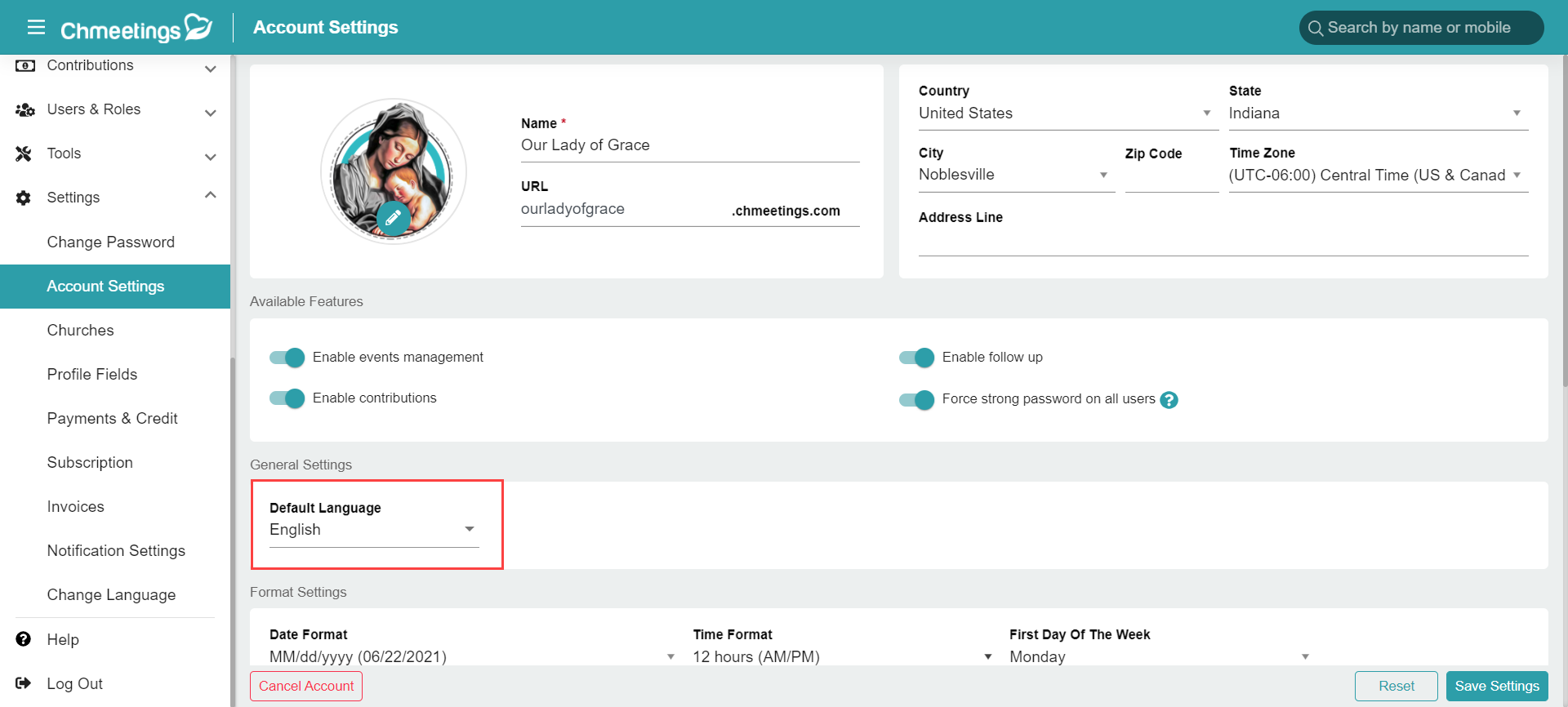This screenshot has height=707, width=1568.
Task: Click the .chmeetings.com domain text
Action: (786, 211)
